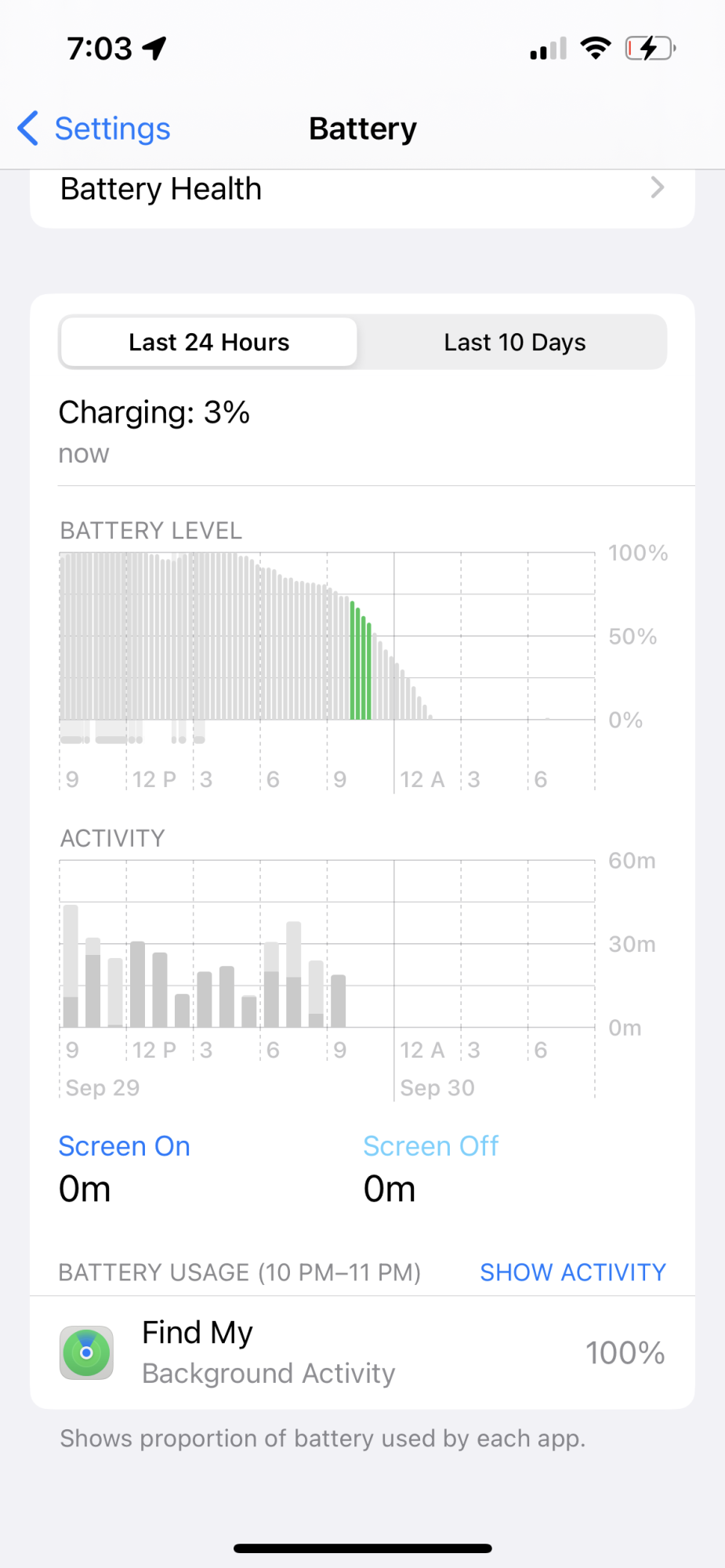
Task: Tap the home indicator bar
Action: click(362, 1548)
